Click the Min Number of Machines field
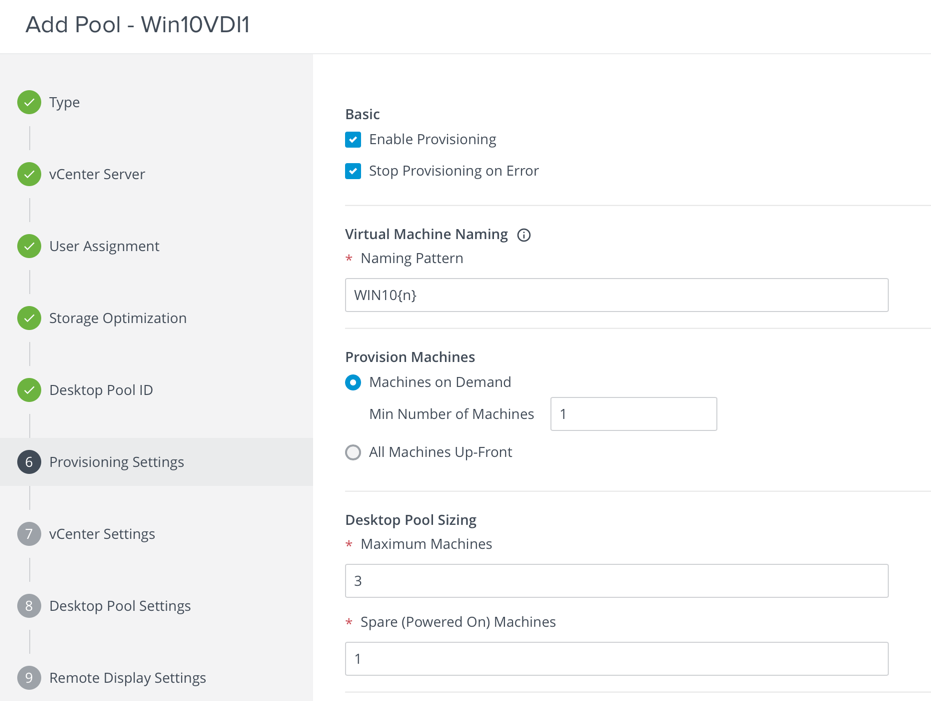931x701 pixels. [x=633, y=414]
